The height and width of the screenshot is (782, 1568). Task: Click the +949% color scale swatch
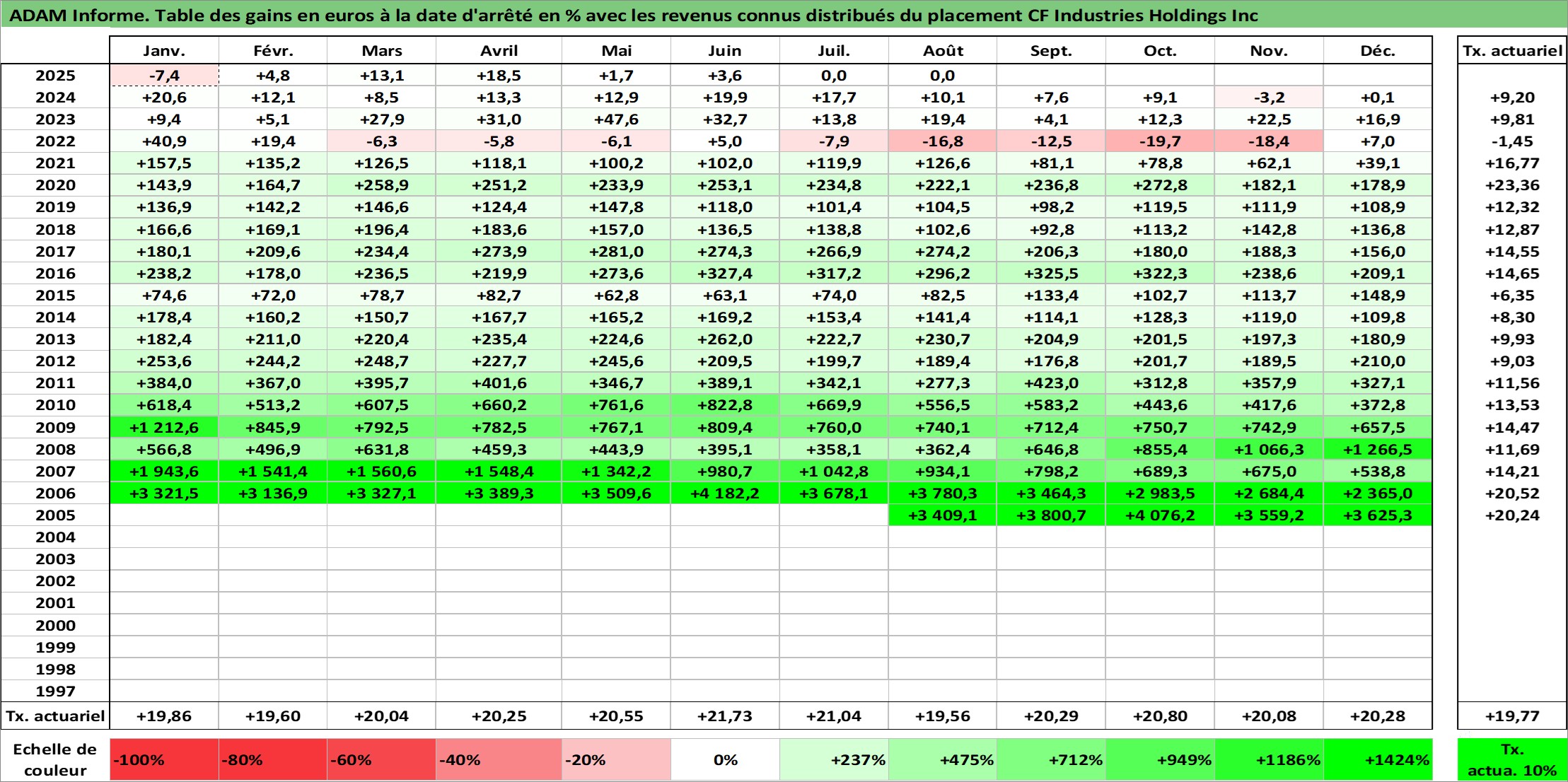click(x=1160, y=760)
